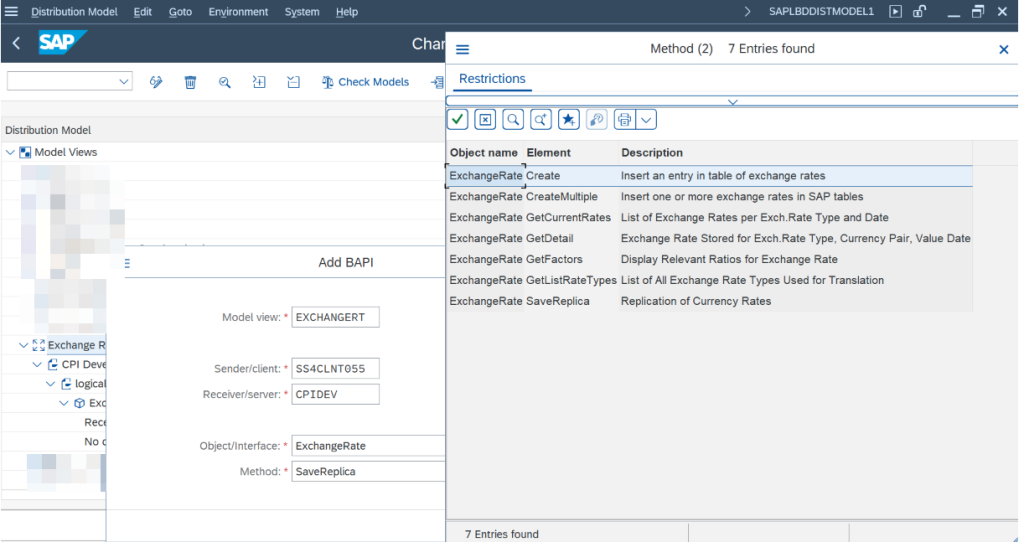Click the Find Next icon in popup
This screenshot has width=1024, height=542.
tap(541, 120)
